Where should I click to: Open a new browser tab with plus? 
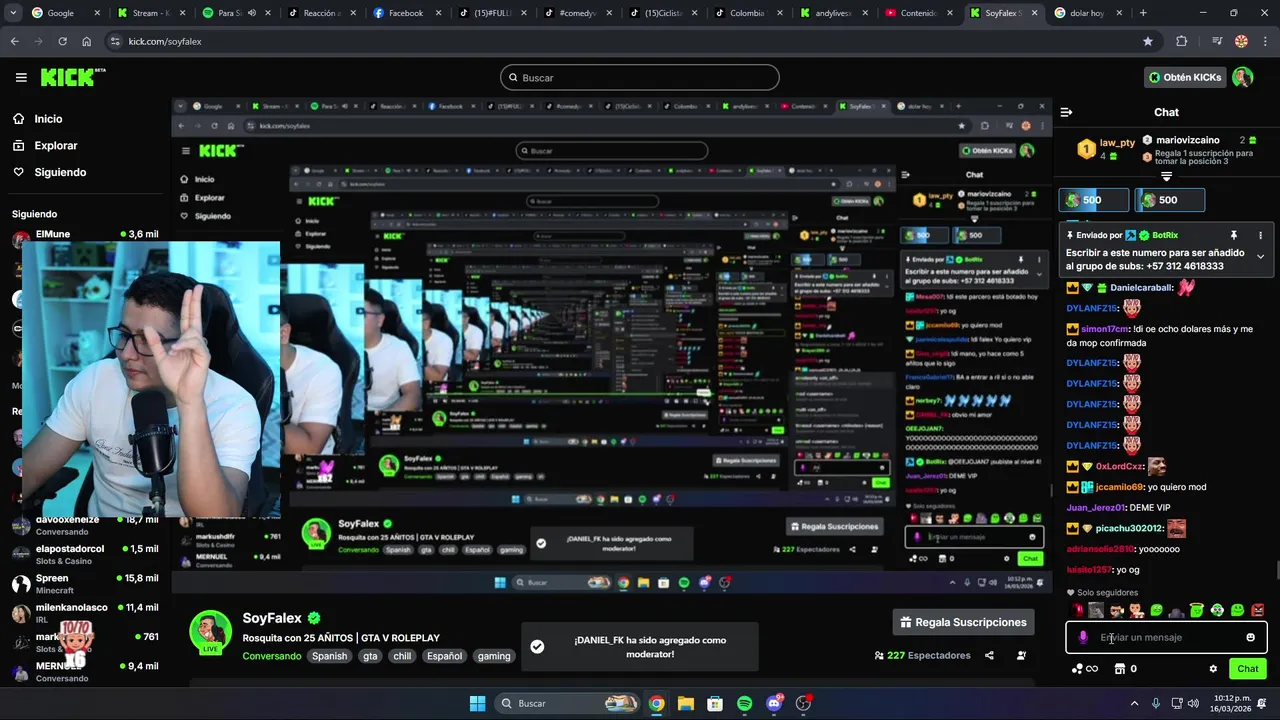[x=1143, y=13]
